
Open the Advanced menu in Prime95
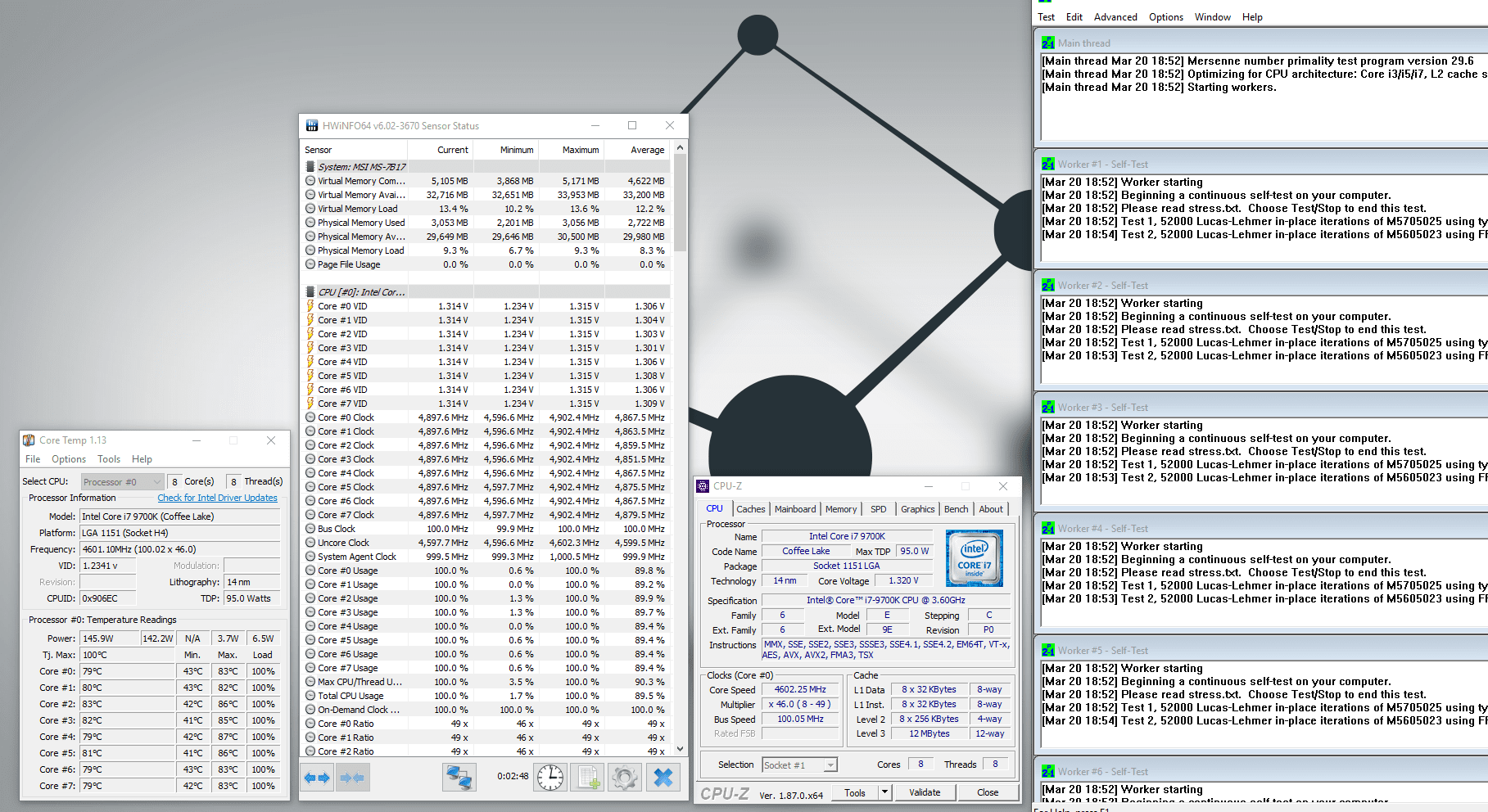point(1115,17)
